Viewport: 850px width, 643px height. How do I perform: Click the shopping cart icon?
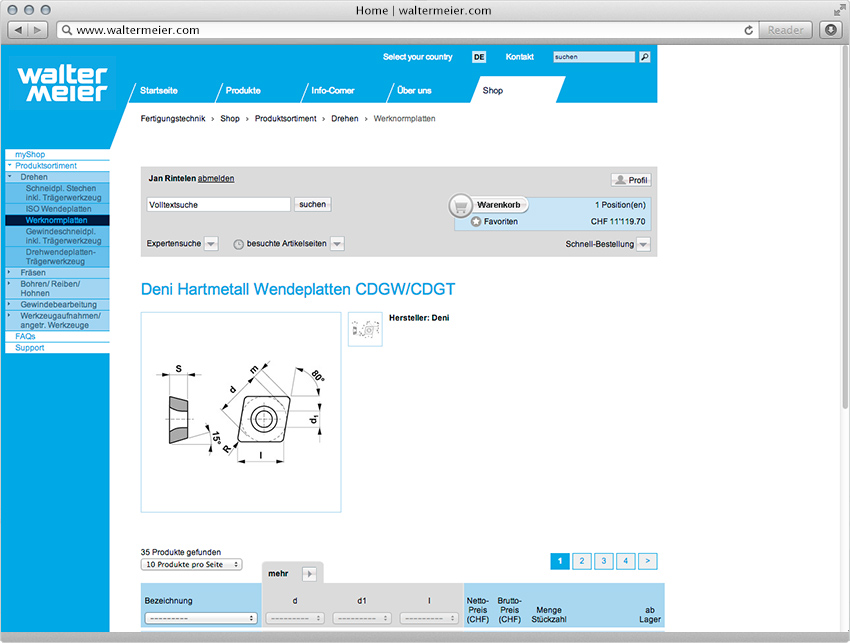click(x=461, y=207)
